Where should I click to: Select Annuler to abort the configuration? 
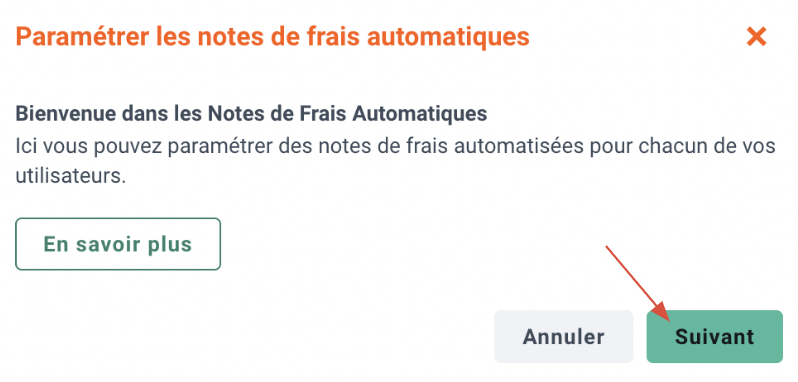pyautogui.click(x=563, y=337)
